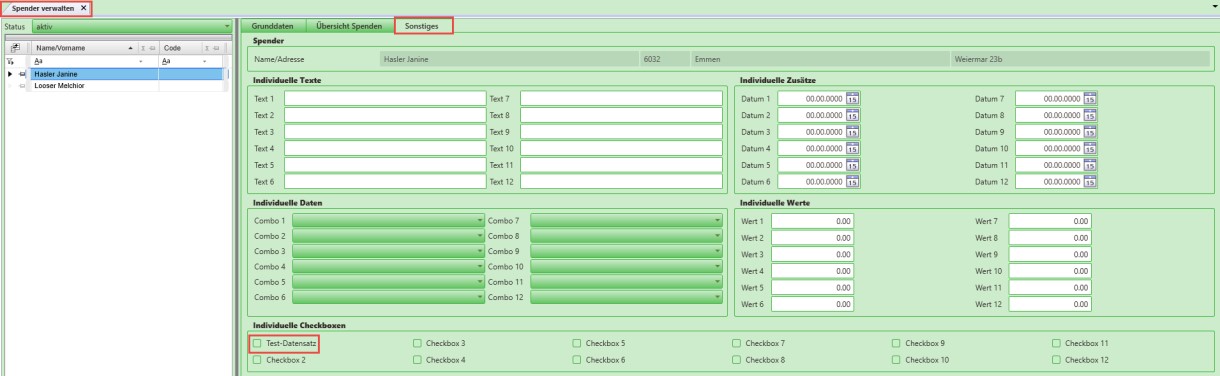The width and height of the screenshot is (1220, 376).
Task: Click the Weiermar 23b address field
Action: (1080, 60)
